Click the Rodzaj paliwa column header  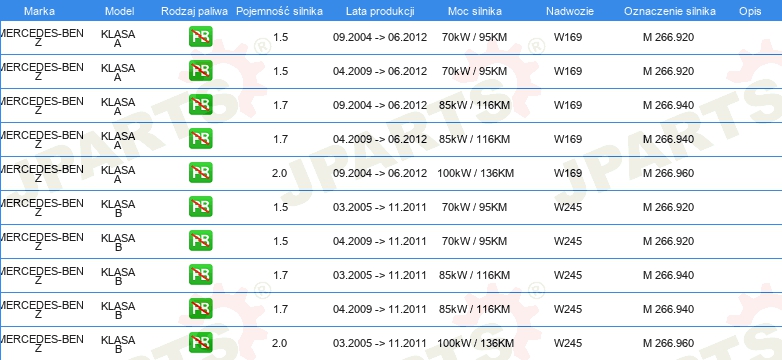[x=195, y=11]
